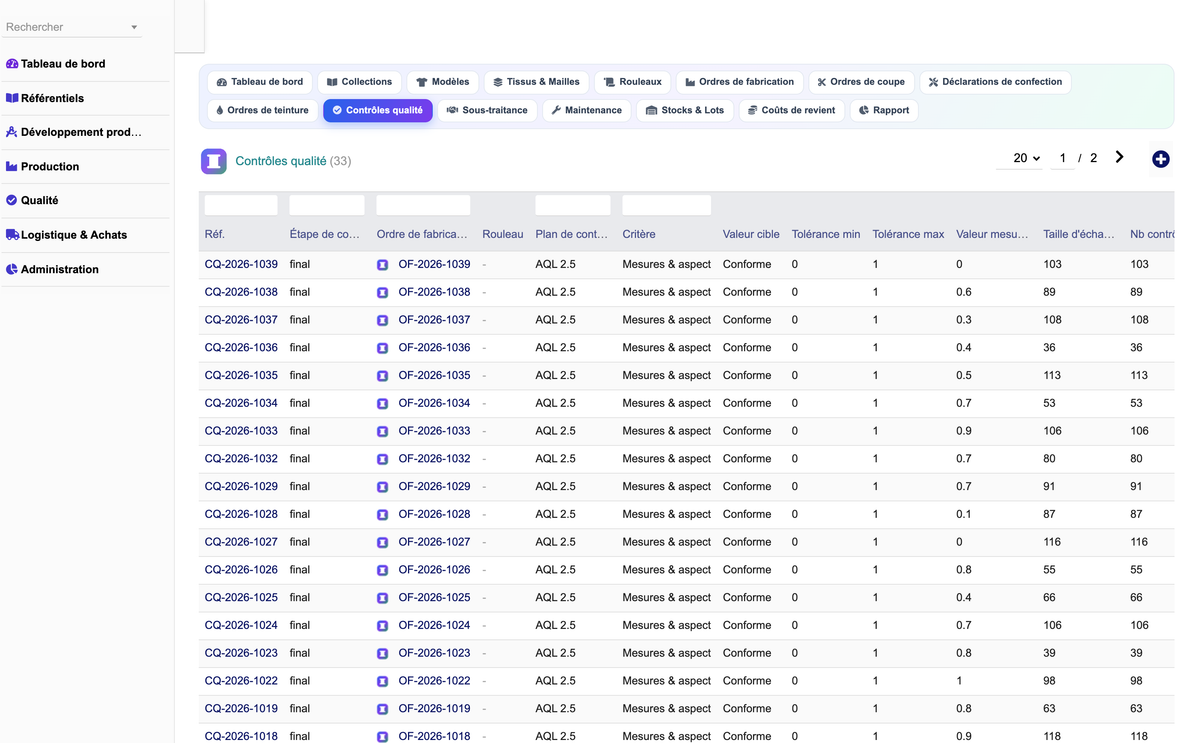Open the Sous-traitance tab
Image resolution: width=1200 pixels, height=743 pixels.
coord(487,110)
